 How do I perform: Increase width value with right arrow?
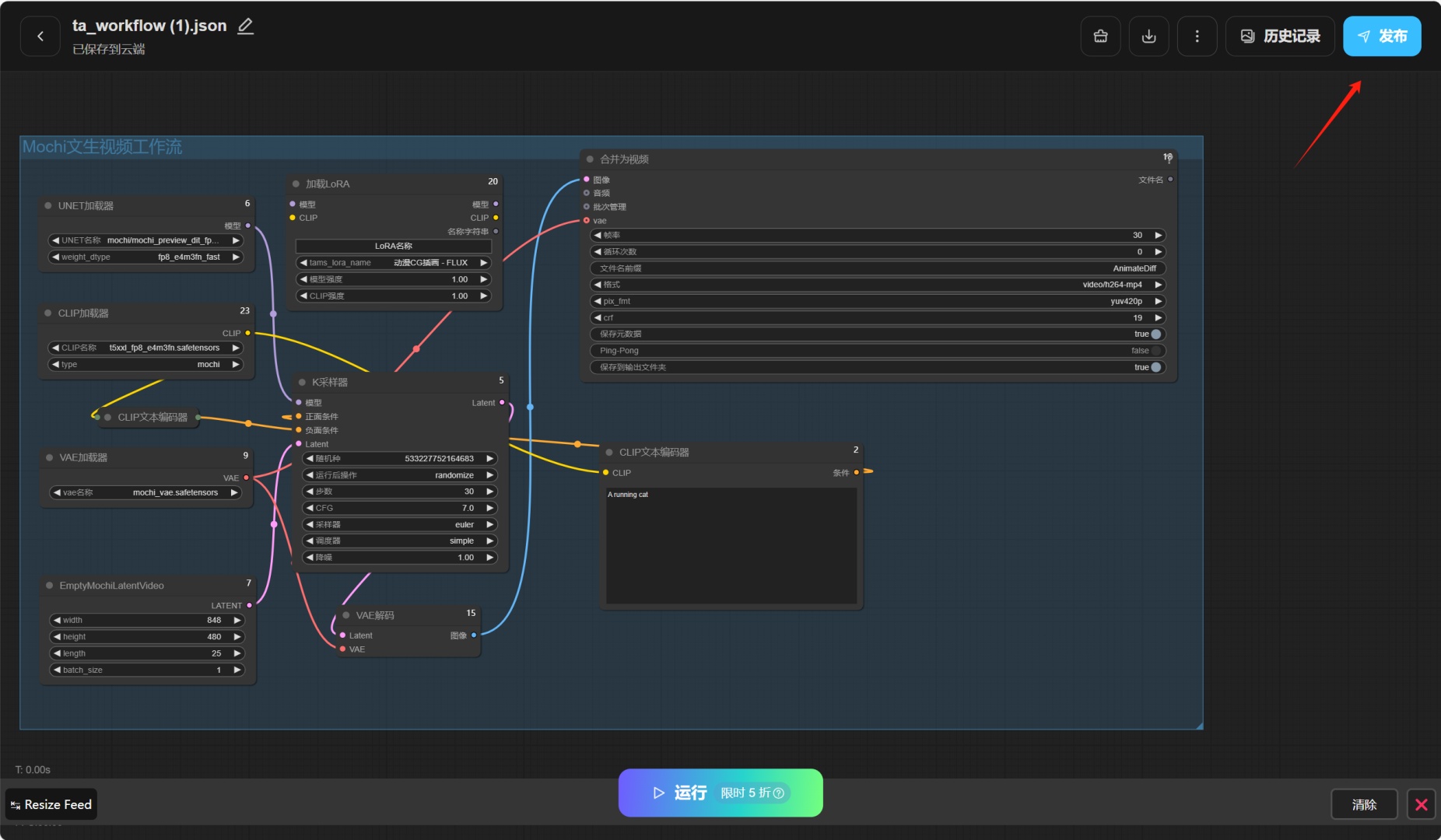pos(237,620)
